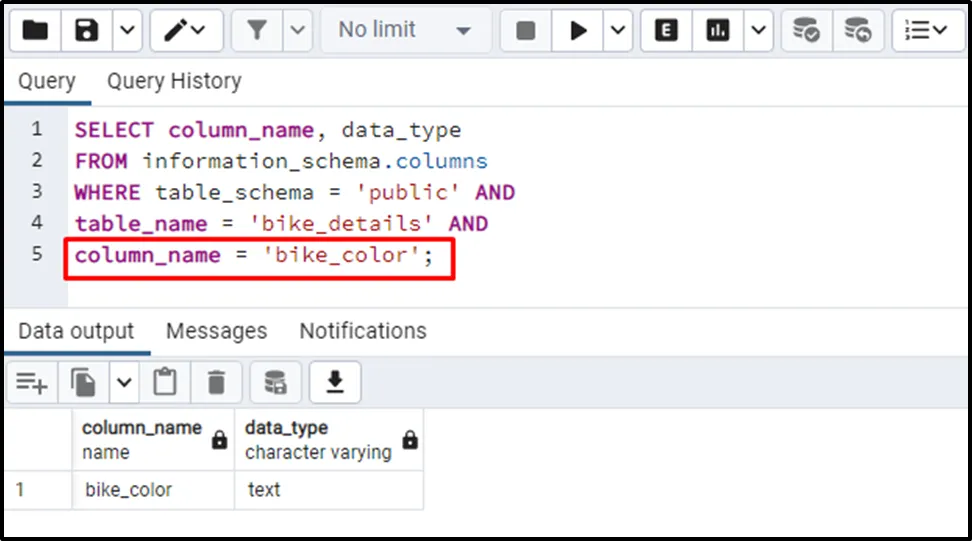Stop the running query
972x541 pixels.
pos(526,31)
